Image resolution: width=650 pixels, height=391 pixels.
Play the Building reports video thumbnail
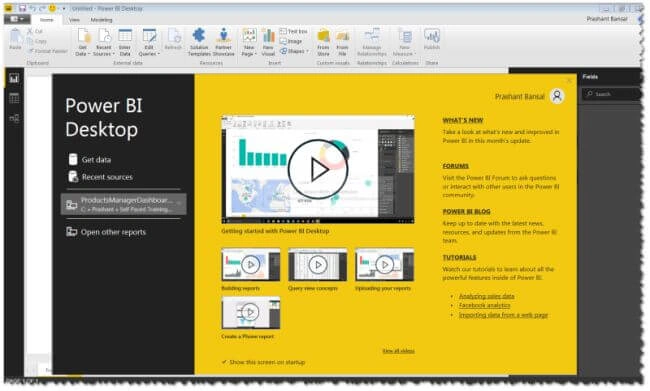pos(251,265)
